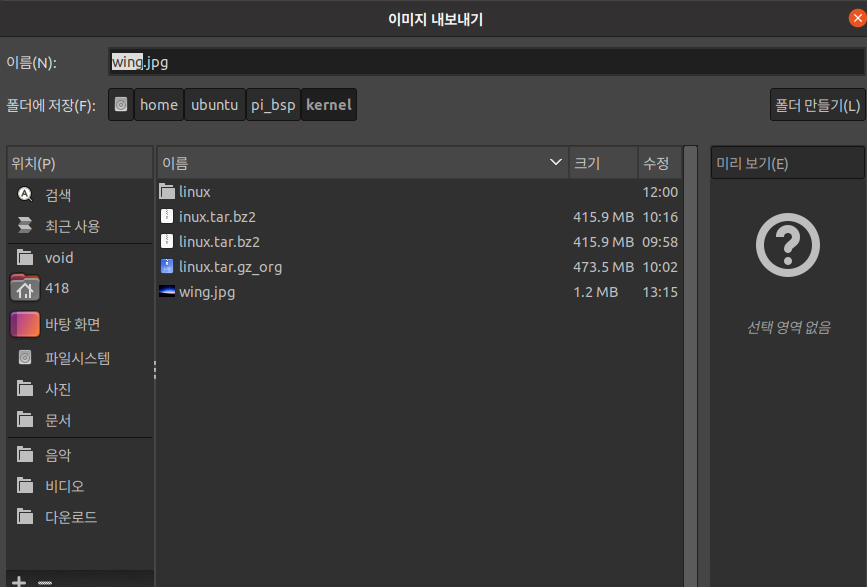Click the filesystem disk icon in sidebar
The width and height of the screenshot is (867, 587).
(x=25, y=358)
